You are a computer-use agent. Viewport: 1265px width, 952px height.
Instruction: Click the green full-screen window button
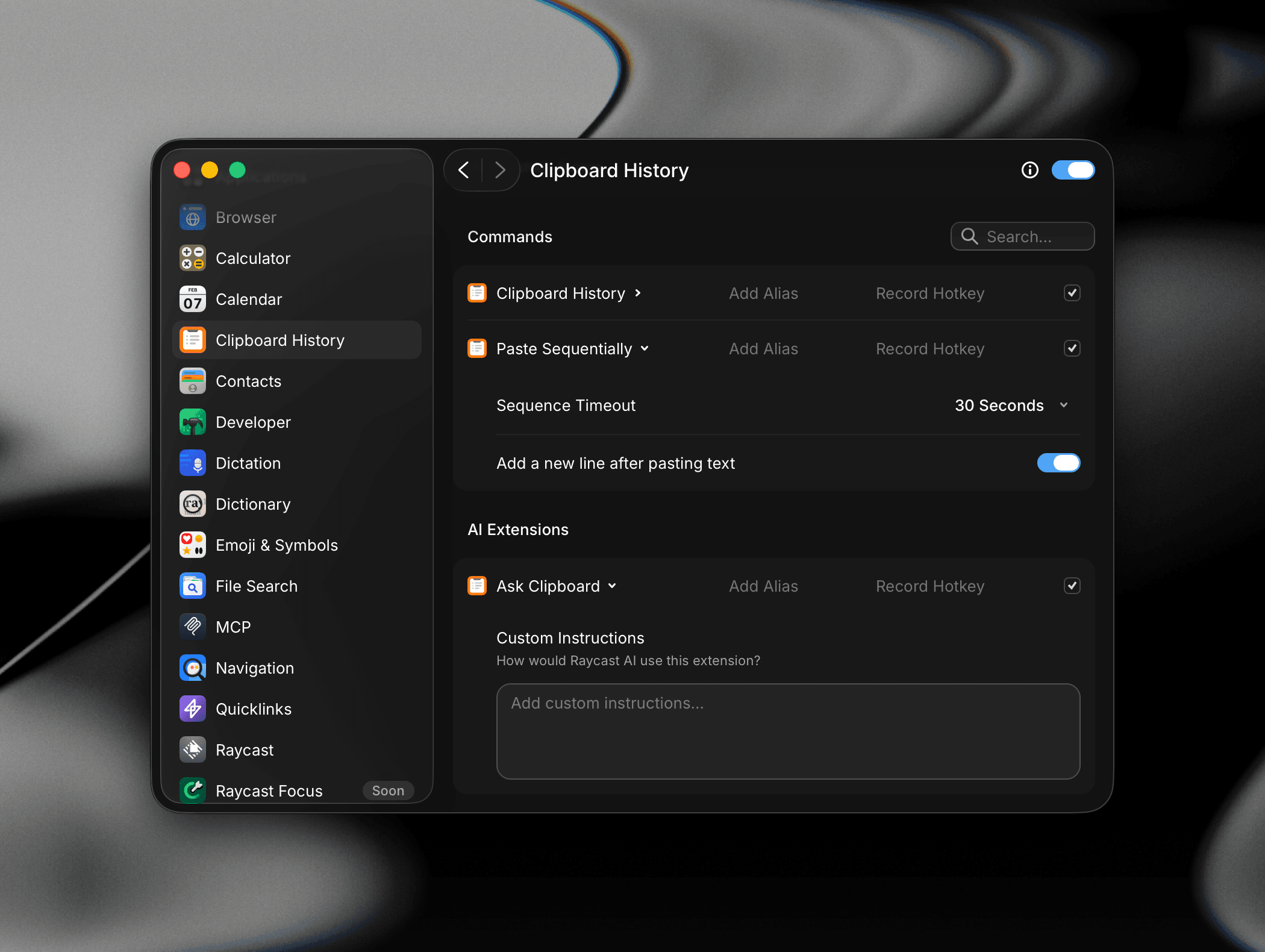(237, 171)
